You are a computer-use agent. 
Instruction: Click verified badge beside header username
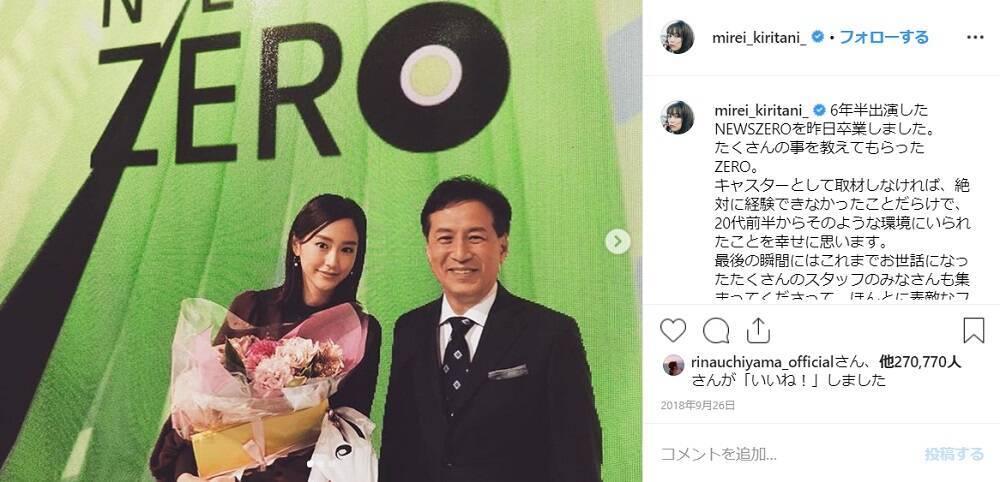pos(818,37)
